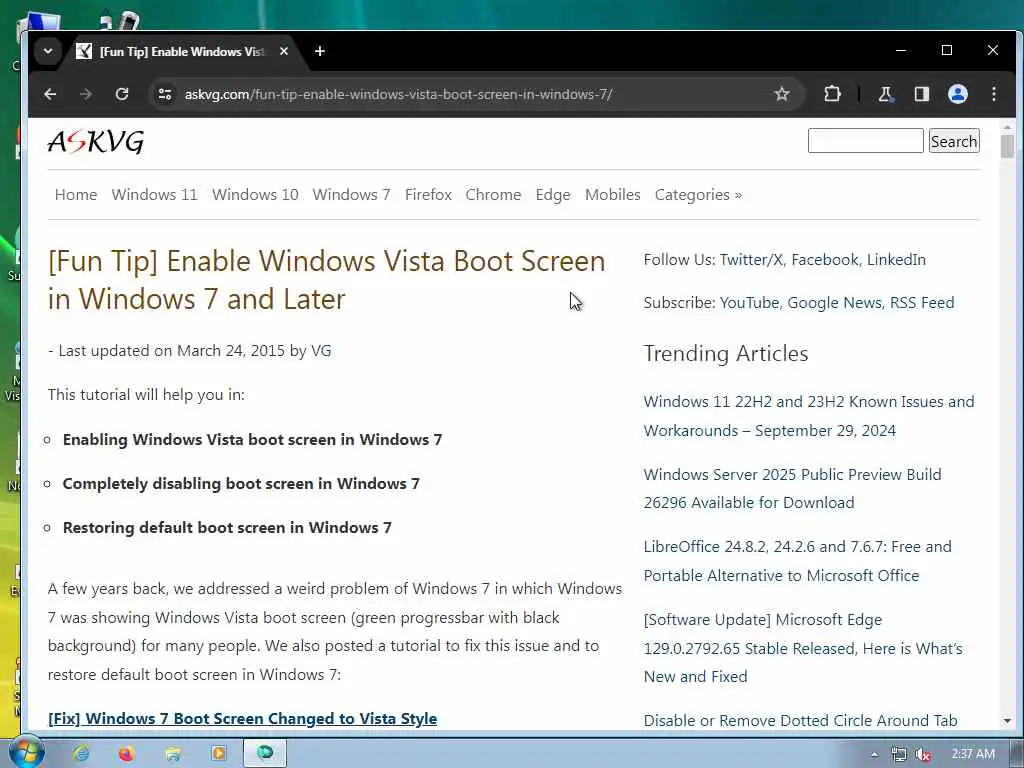The image size is (1024, 768).
Task: Click the 2:37 AM clock
Action: point(973,754)
